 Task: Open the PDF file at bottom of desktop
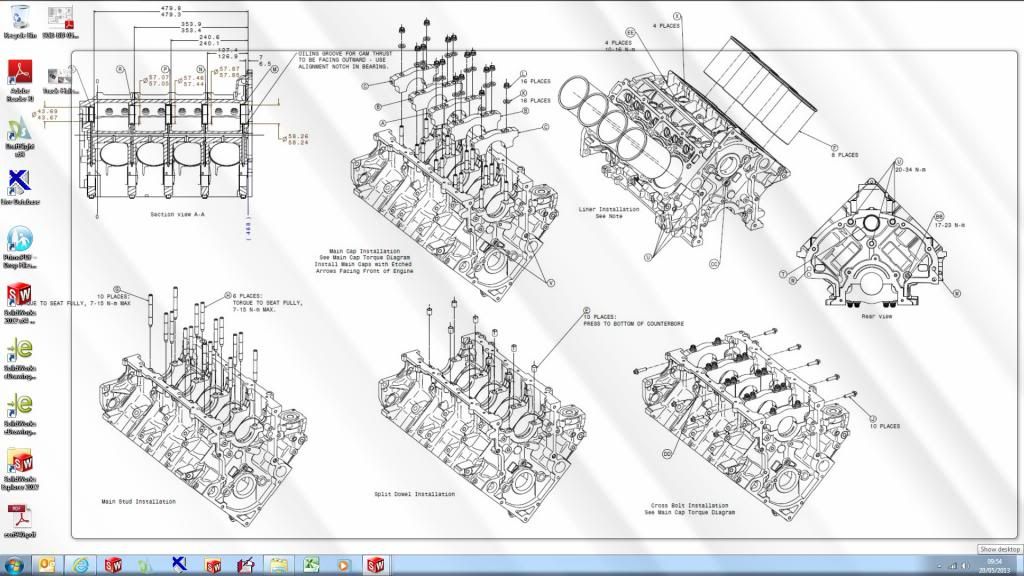[x=20, y=518]
